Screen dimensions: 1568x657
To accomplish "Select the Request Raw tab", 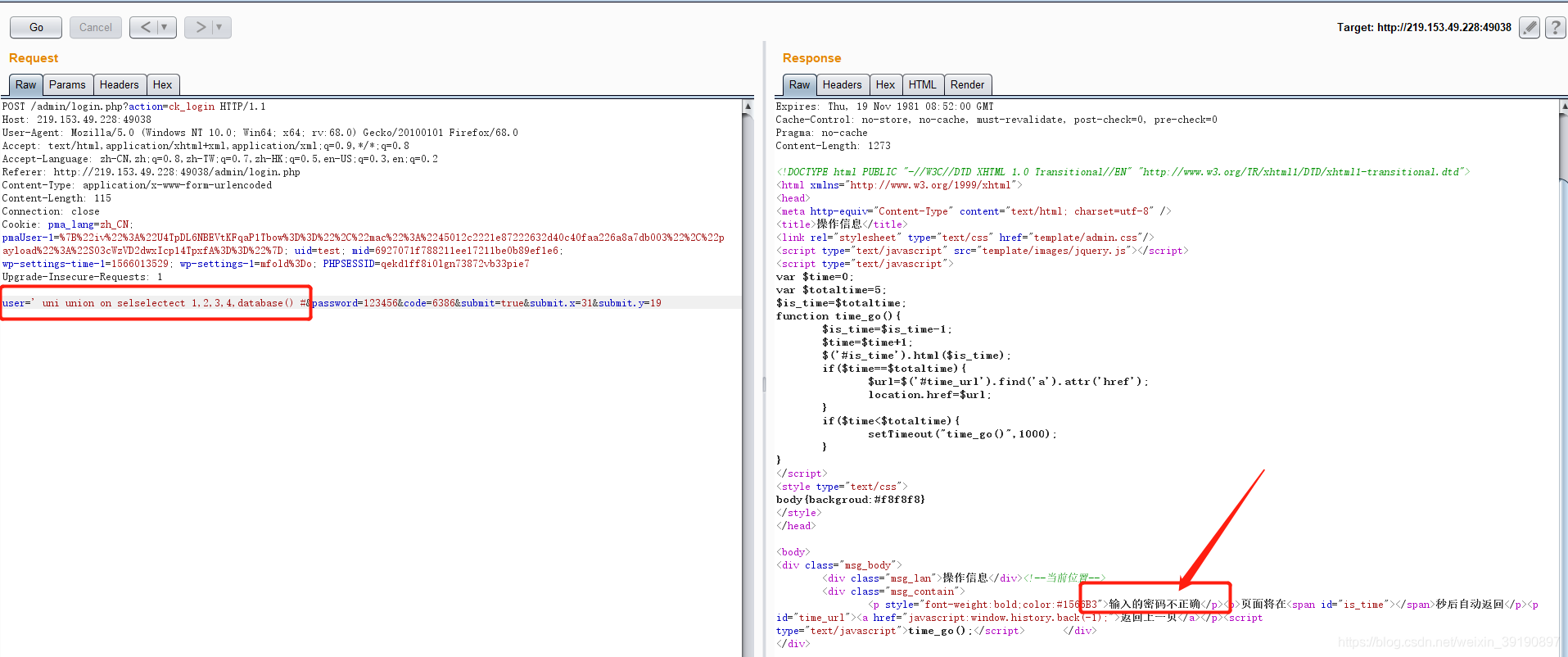I will tap(25, 84).
